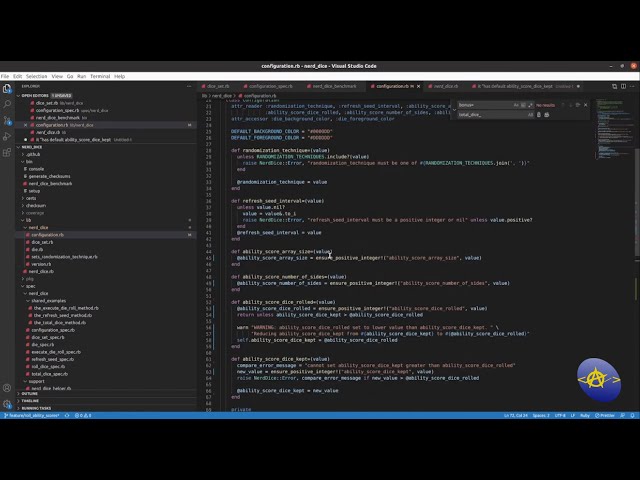Open the Source Control view

(7, 120)
